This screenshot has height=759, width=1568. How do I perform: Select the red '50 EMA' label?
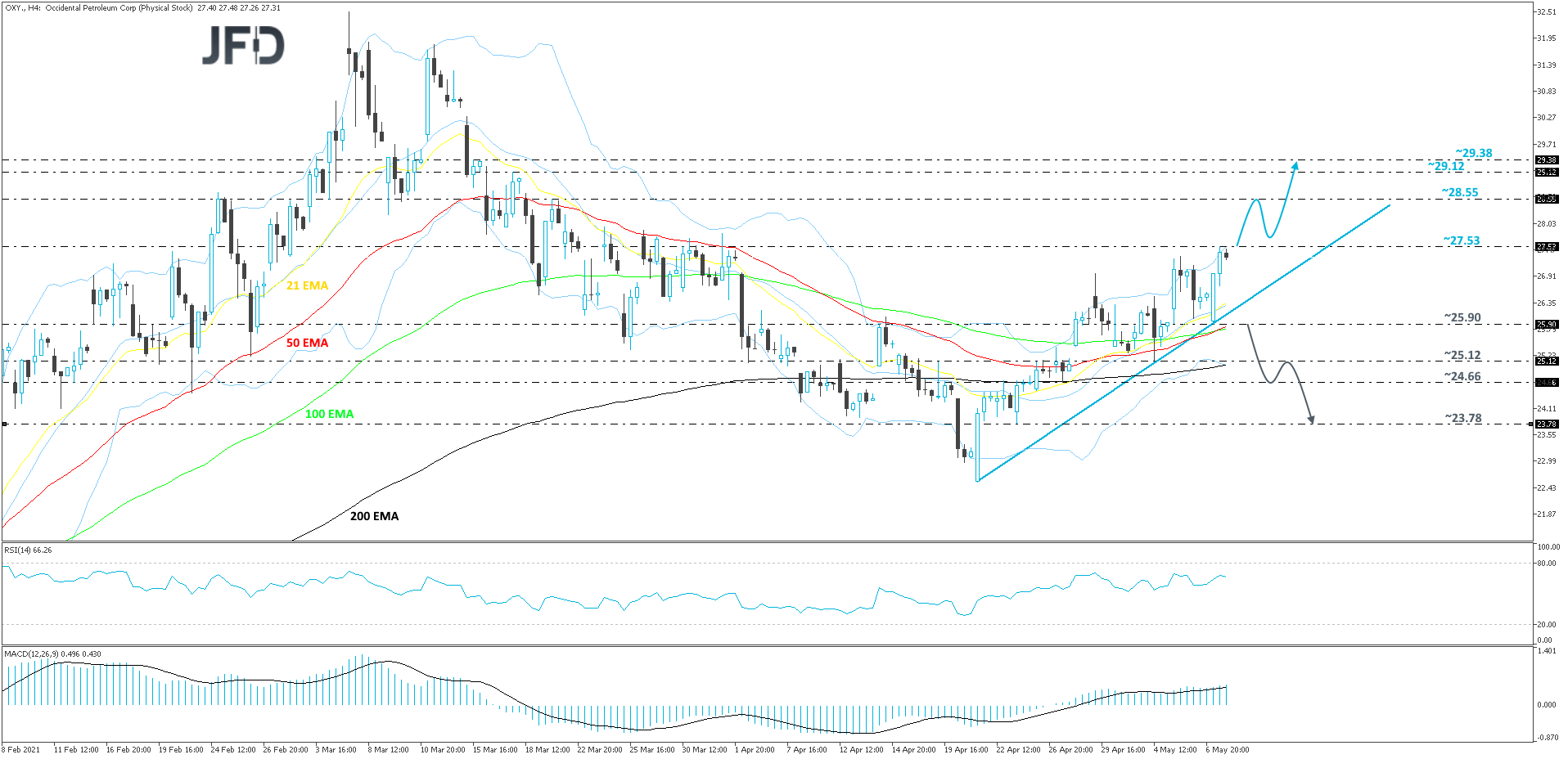307,343
